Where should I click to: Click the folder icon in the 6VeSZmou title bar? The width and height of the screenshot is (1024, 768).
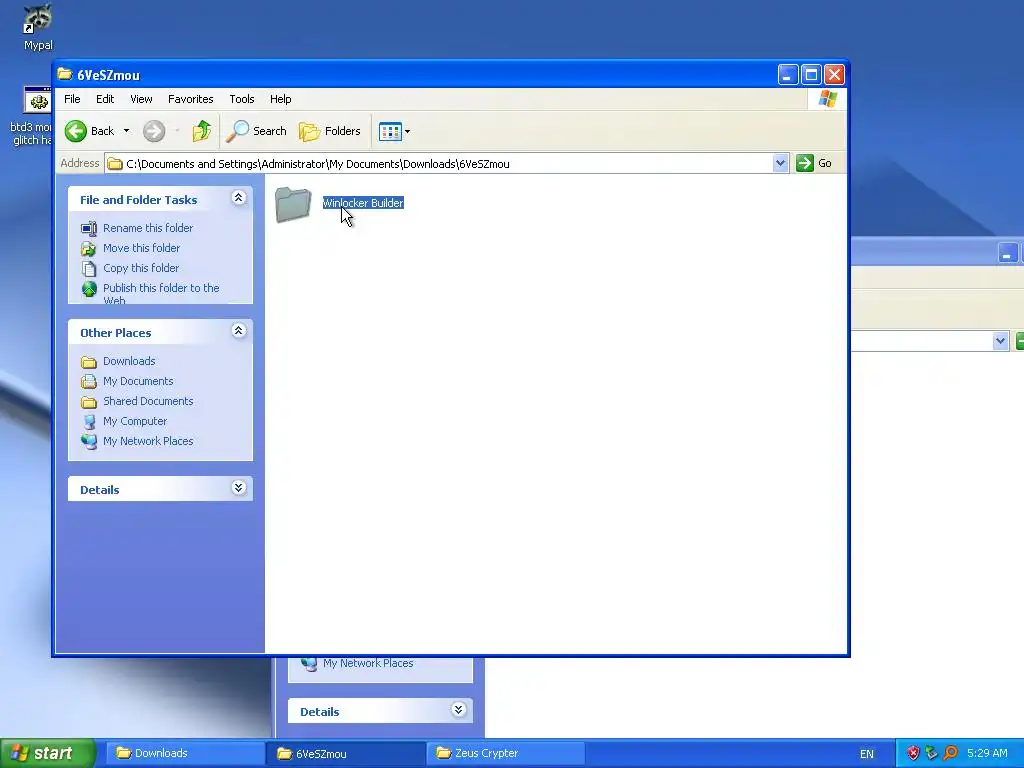pyautogui.click(x=64, y=74)
